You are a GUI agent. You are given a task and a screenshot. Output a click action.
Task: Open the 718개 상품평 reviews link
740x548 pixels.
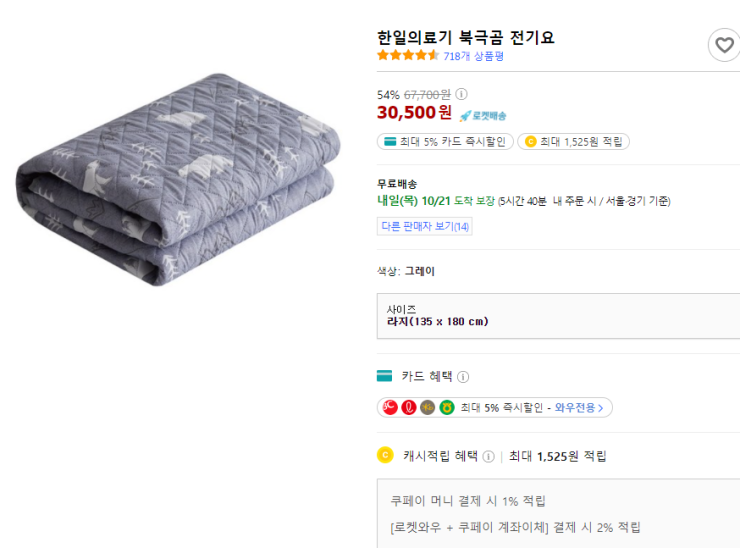(474, 56)
